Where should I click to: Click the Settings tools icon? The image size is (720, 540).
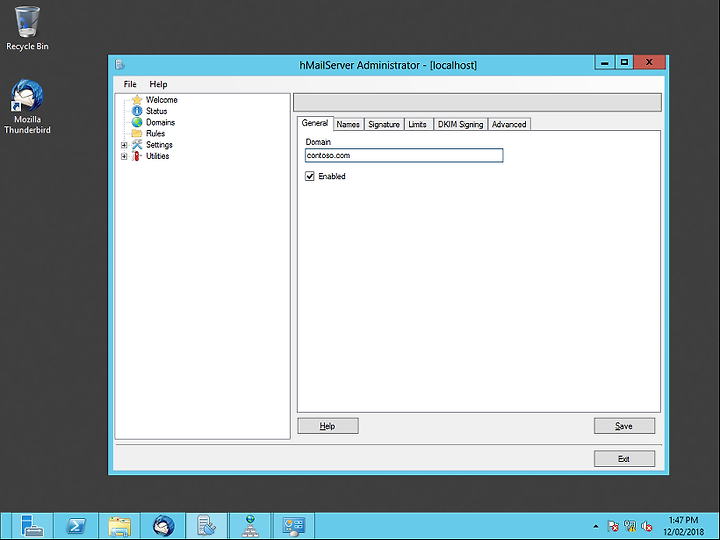(137, 145)
